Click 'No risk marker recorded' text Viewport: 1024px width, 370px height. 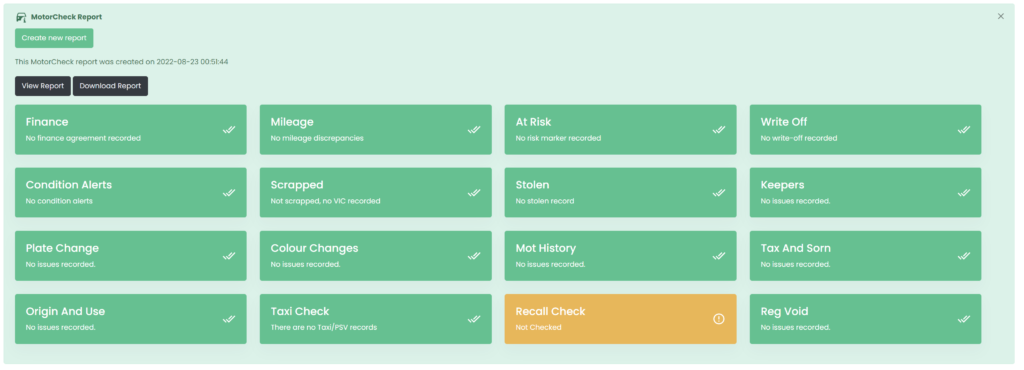(x=558, y=138)
